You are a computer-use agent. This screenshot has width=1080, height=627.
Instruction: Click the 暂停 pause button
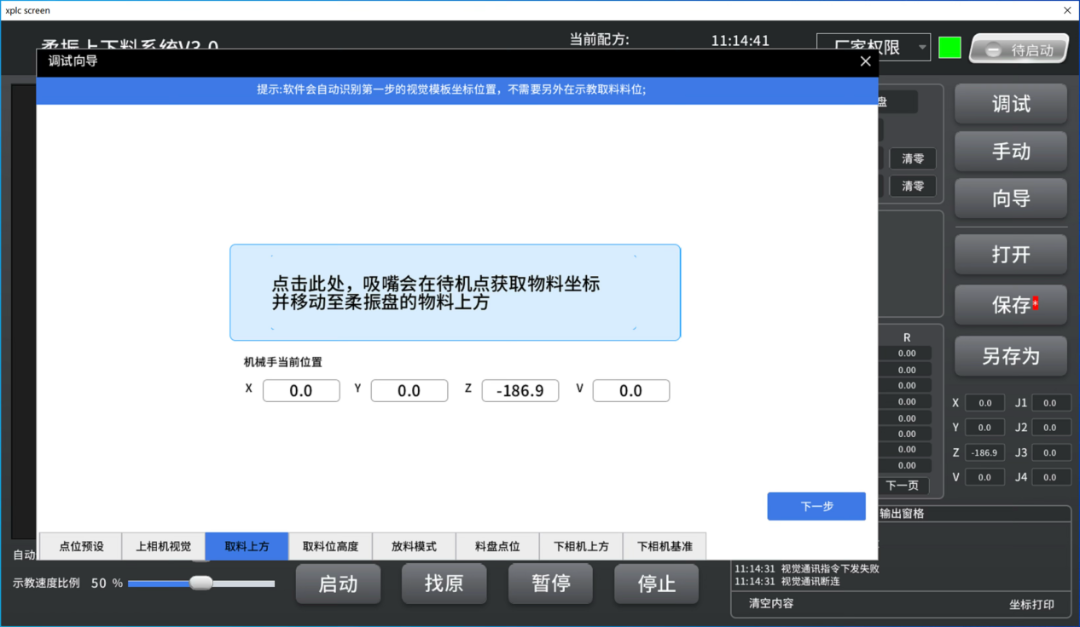550,584
